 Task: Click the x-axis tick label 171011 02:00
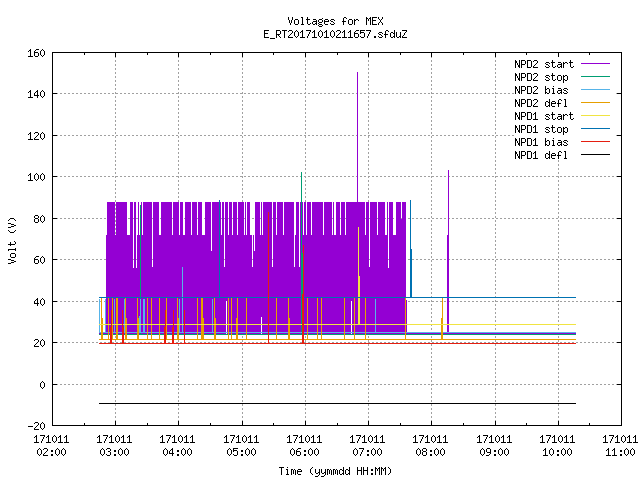(51, 446)
